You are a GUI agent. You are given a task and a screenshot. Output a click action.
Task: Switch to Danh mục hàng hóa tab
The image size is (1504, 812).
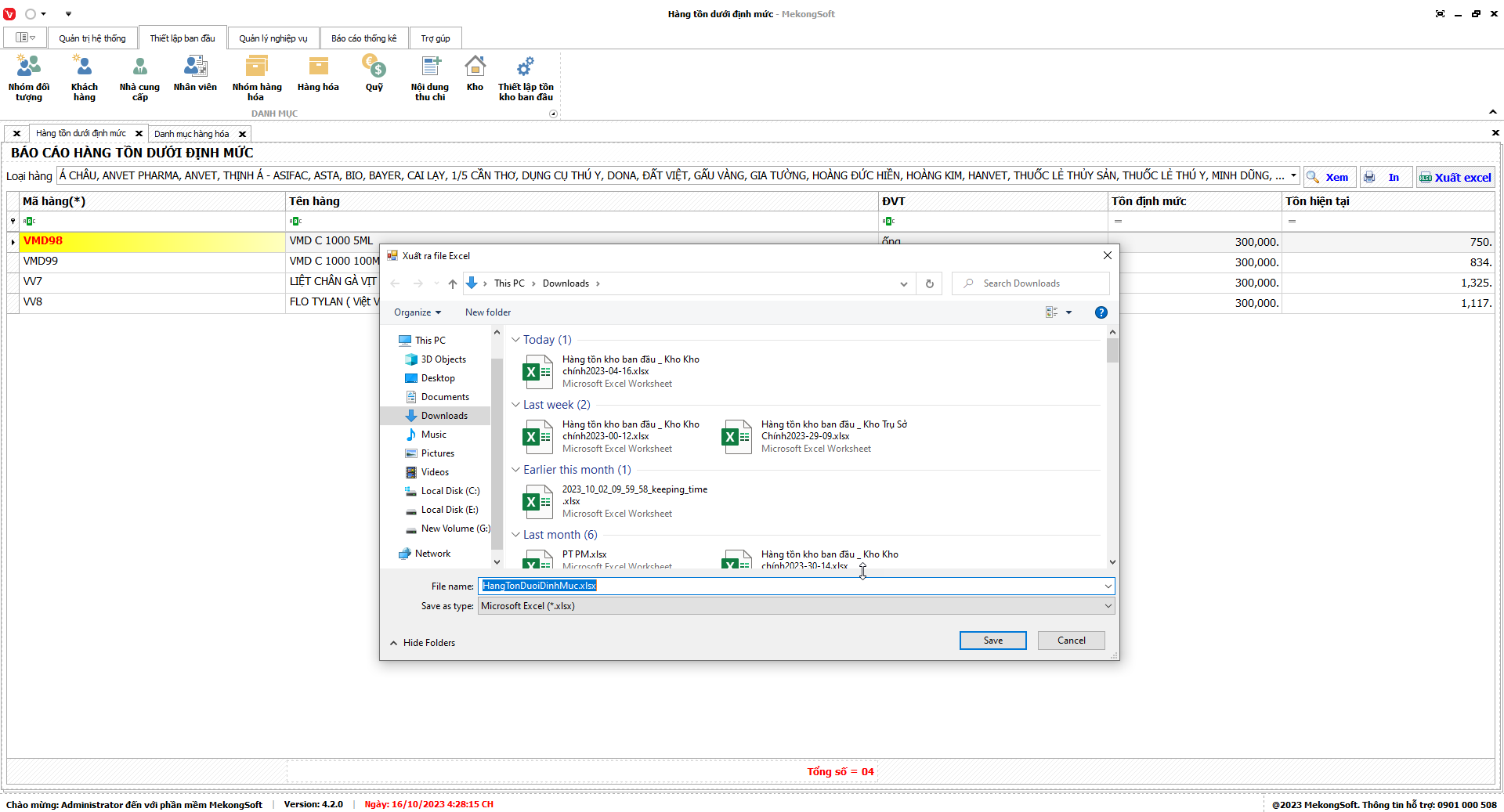tap(192, 134)
